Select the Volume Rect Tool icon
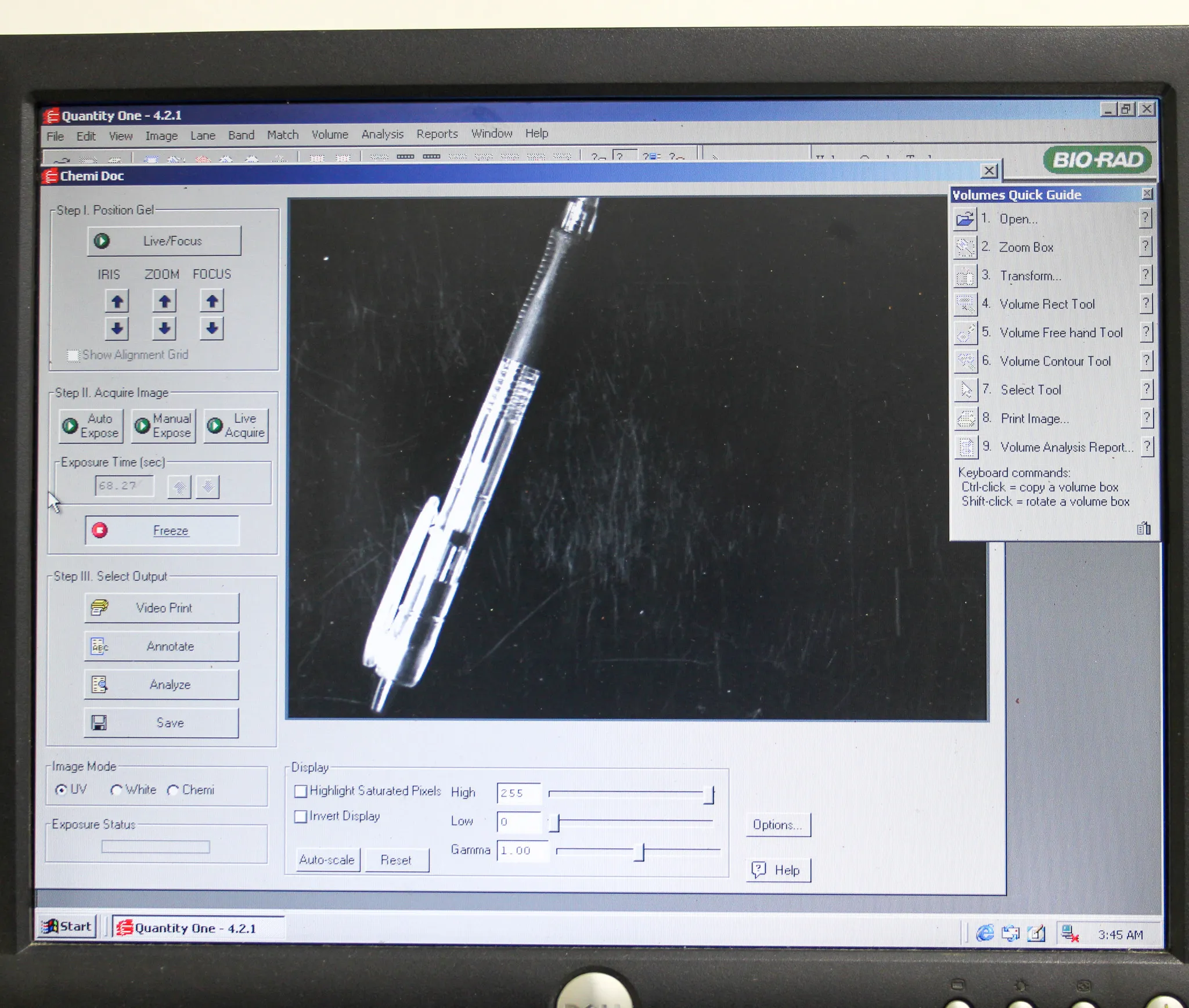This screenshot has width=1189, height=1008. (965, 304)
